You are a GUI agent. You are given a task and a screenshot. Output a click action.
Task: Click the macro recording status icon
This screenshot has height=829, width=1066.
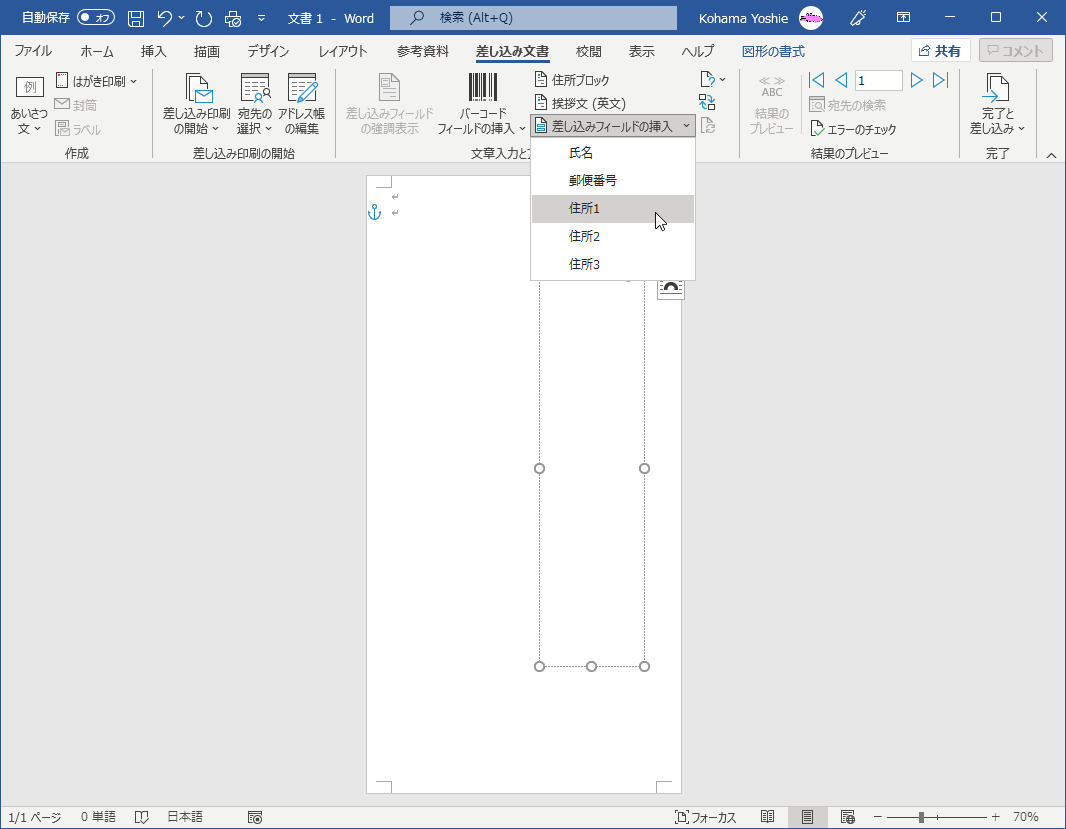coord(255,817)
